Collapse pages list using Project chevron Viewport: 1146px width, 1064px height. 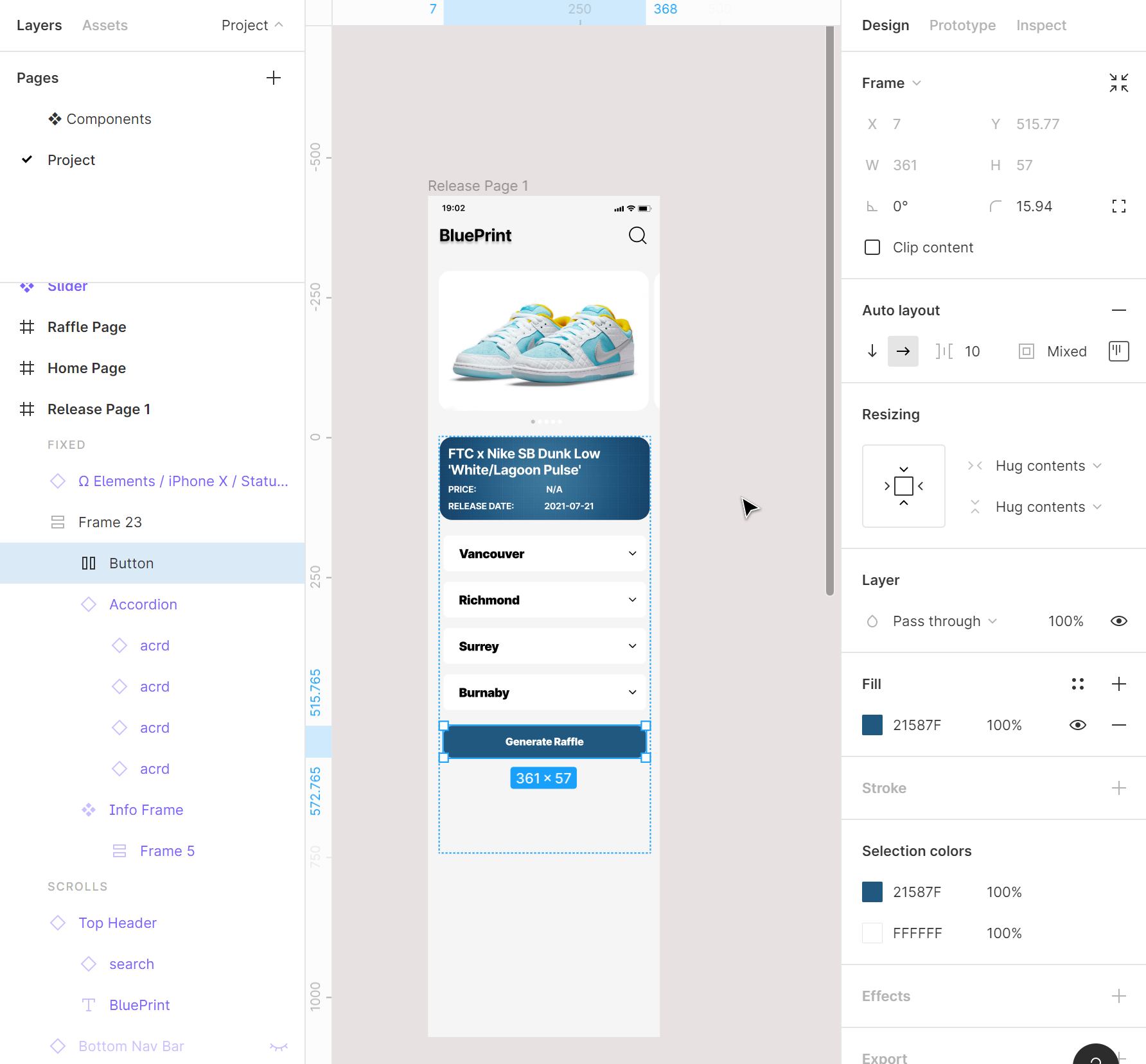point(279,25)
